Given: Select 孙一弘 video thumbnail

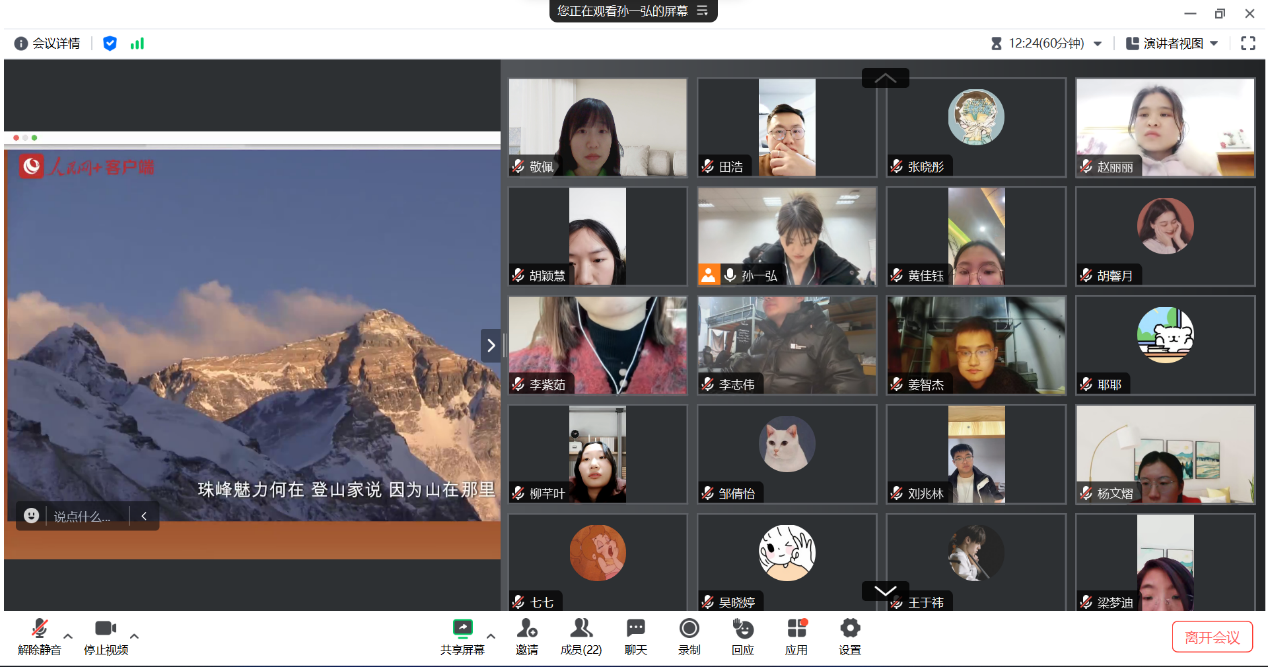Looking at the screenshot, I should tap(787, 236).
